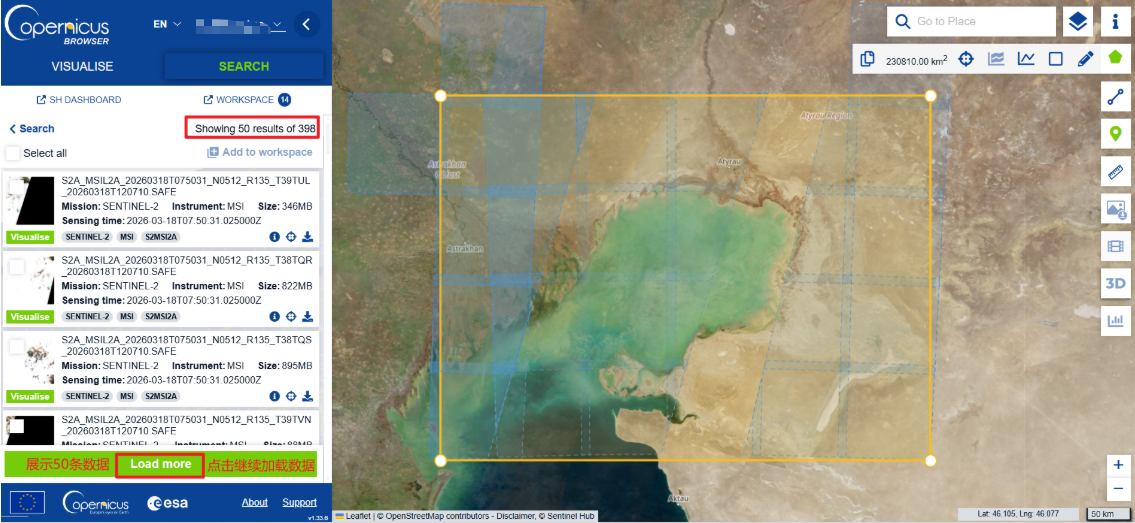Select the draw line tool
1135x523 pixels.
[x=1115, y=97]
